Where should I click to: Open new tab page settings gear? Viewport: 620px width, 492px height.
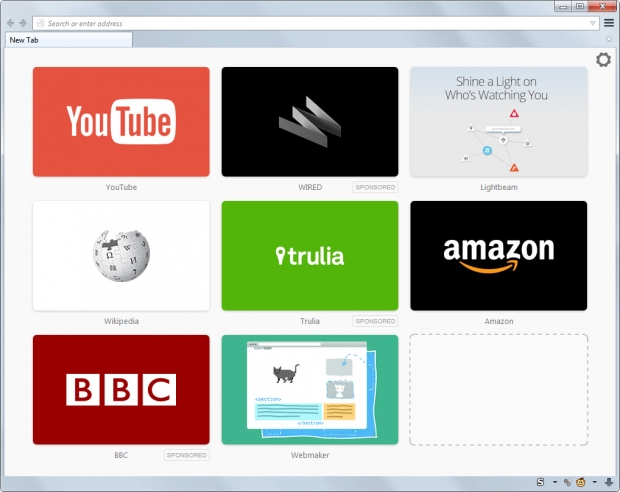603,60
